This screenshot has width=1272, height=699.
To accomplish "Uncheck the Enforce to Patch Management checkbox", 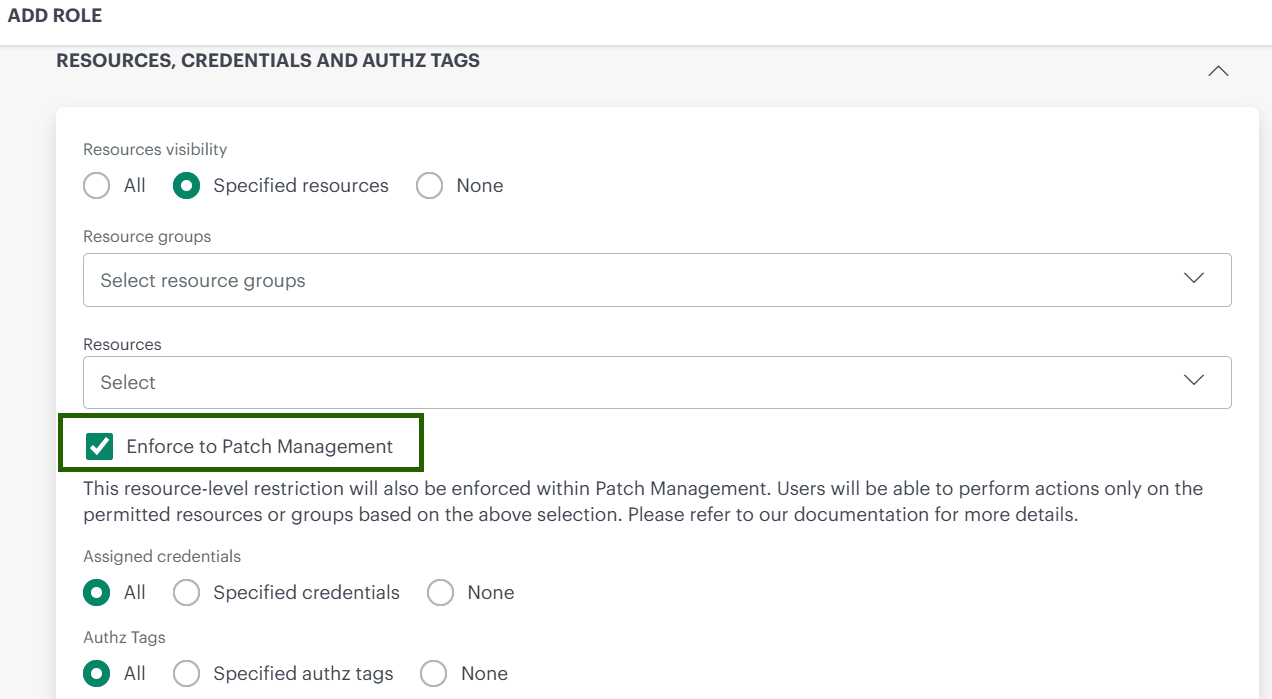I will (98, 445).
